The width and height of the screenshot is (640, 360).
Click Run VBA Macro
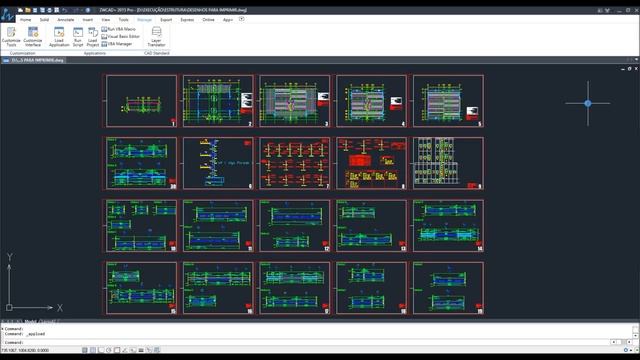[x=118, y=29]
